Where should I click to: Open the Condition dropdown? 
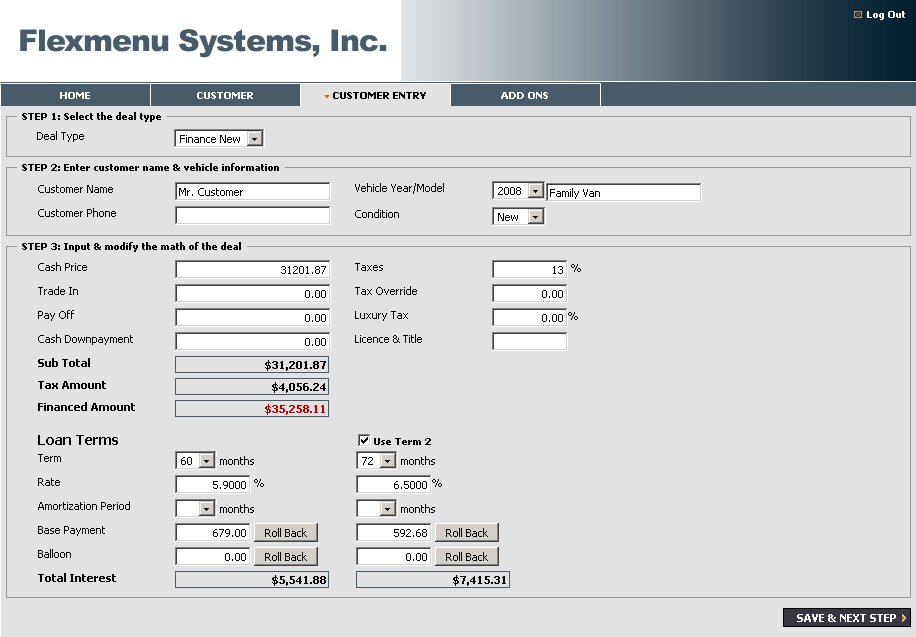pos(518,217)
